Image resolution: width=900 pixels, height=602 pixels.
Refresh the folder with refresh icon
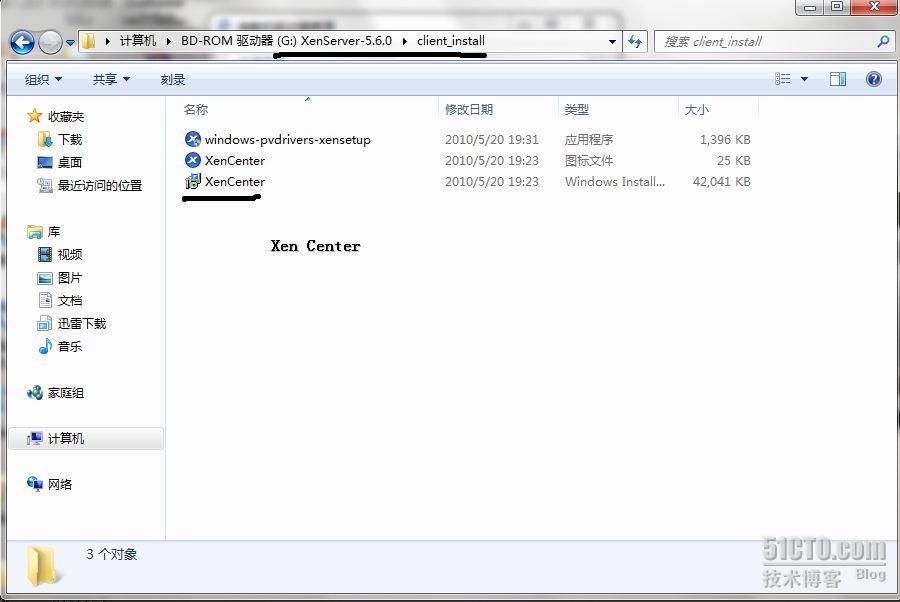[x=635, y=41]
